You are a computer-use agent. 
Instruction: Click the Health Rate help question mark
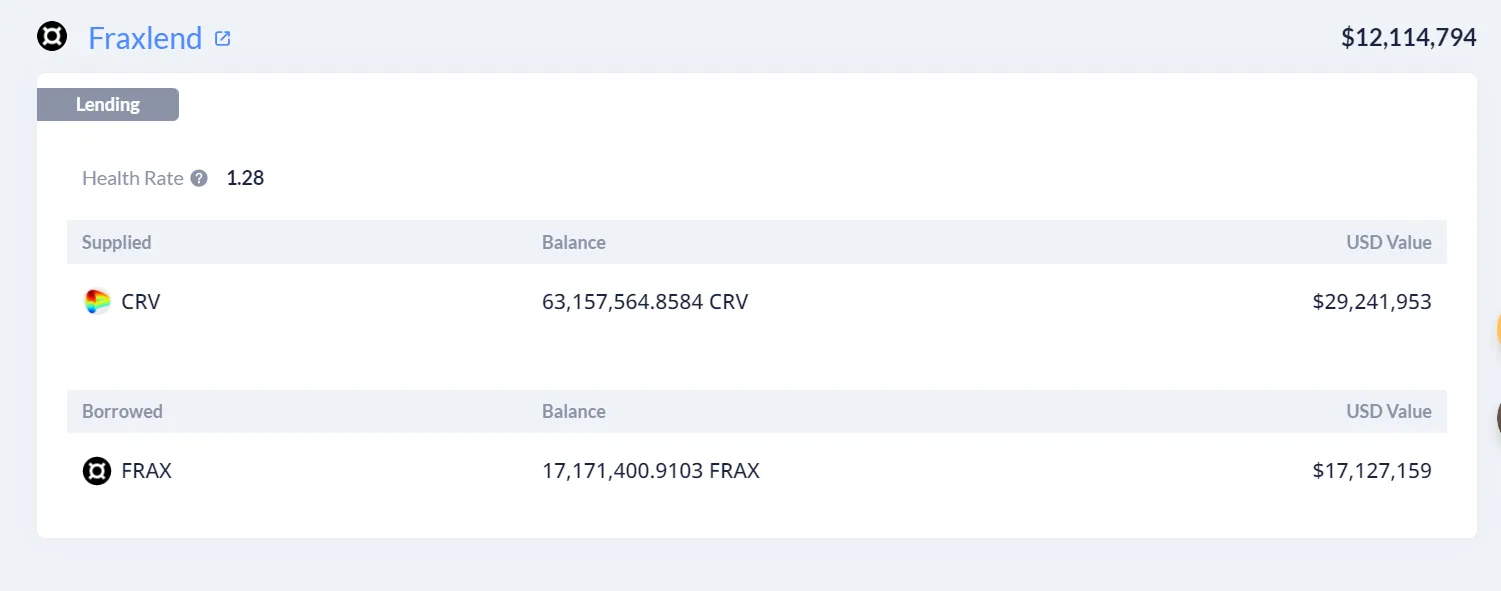199,179
